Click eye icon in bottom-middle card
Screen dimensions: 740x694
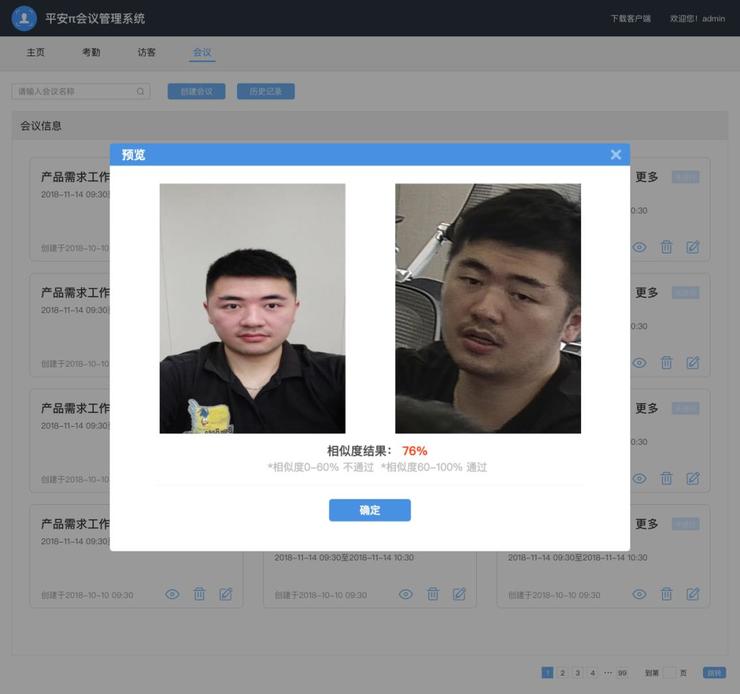coord(405,594)
